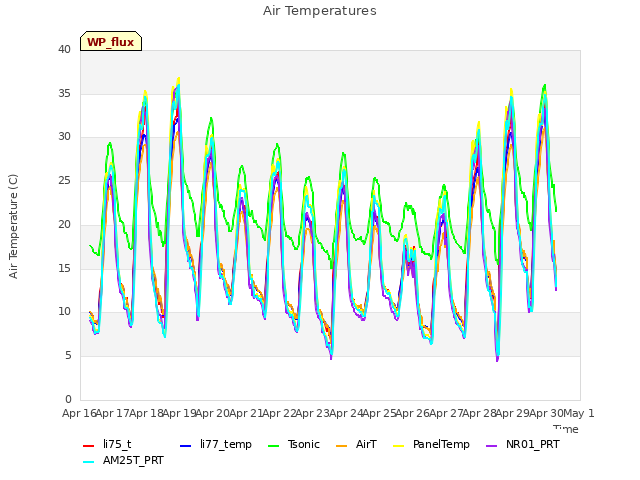Image resolution: width=640 pixels, height=480 pixels.
Task: Click the 20 y-axis tick label
Action: [x=64, y=224]
